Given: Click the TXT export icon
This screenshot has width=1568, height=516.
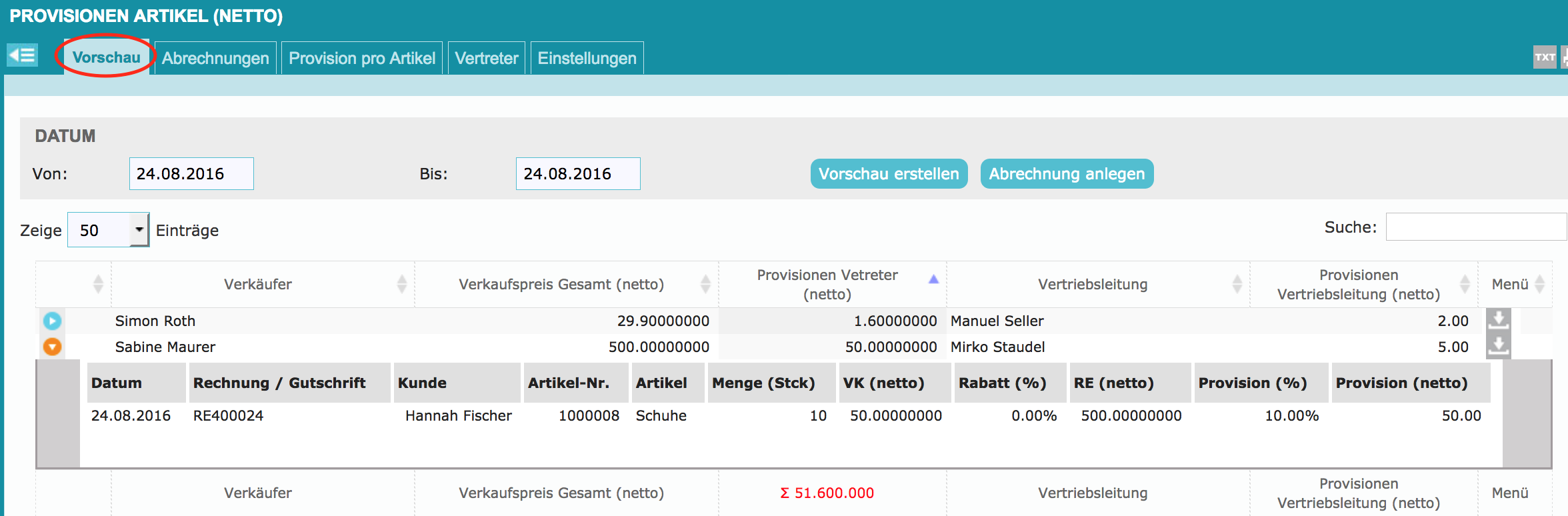Looking at the screenshot, I should point(1544,57).
